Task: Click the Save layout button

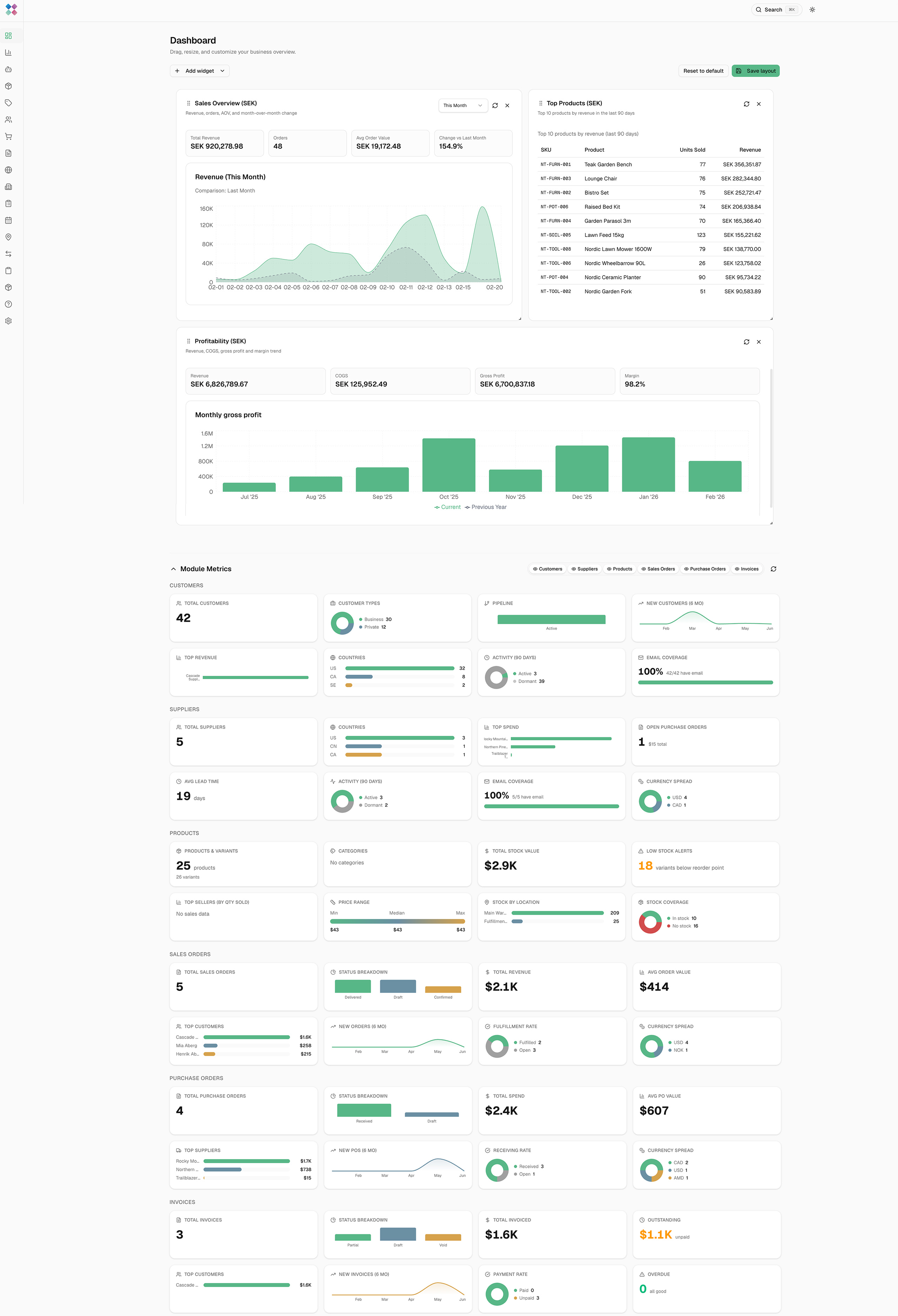Action: coord(755,71)
